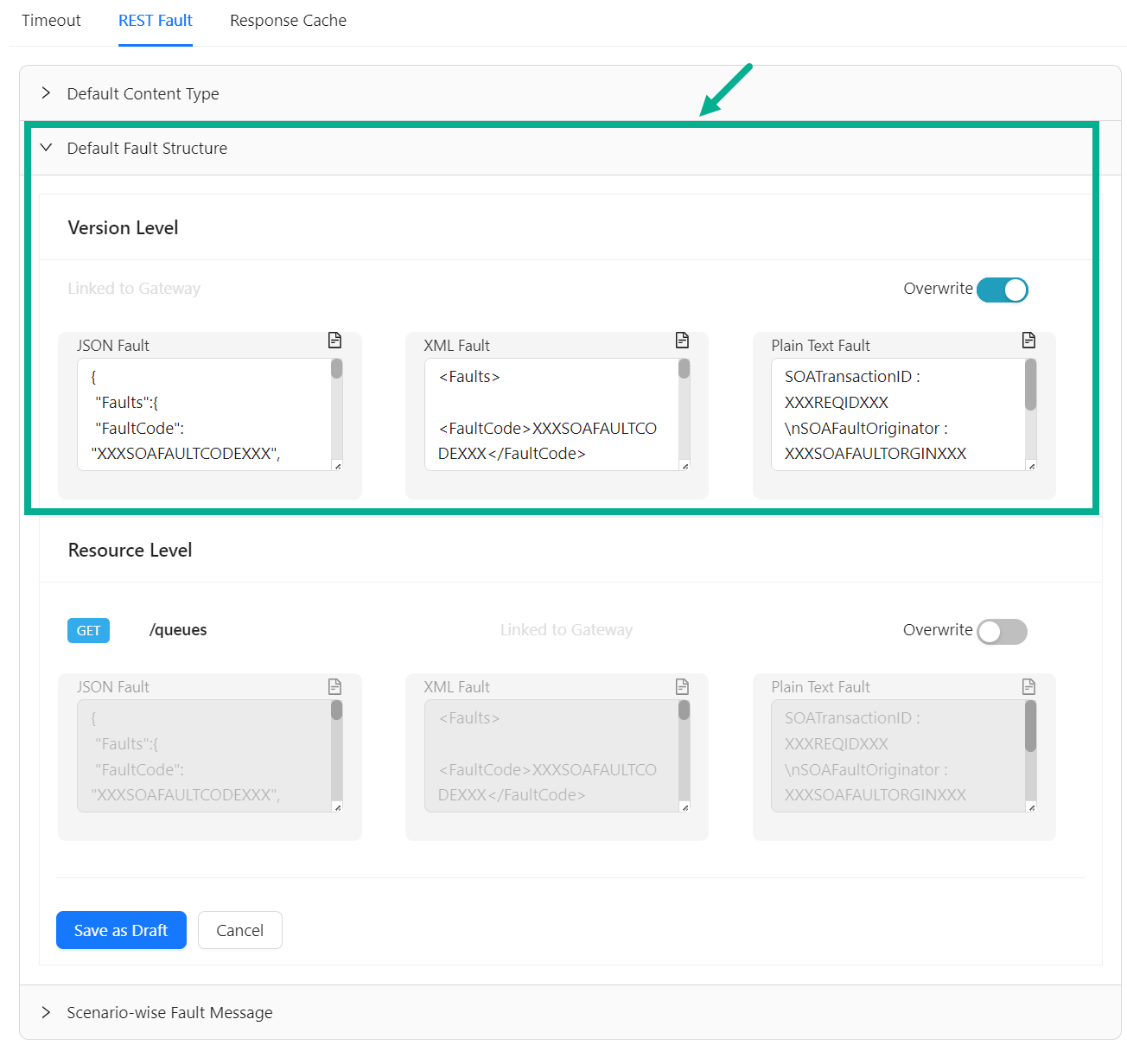Click document icon above Version Level Plain Text Fault

1028,341
